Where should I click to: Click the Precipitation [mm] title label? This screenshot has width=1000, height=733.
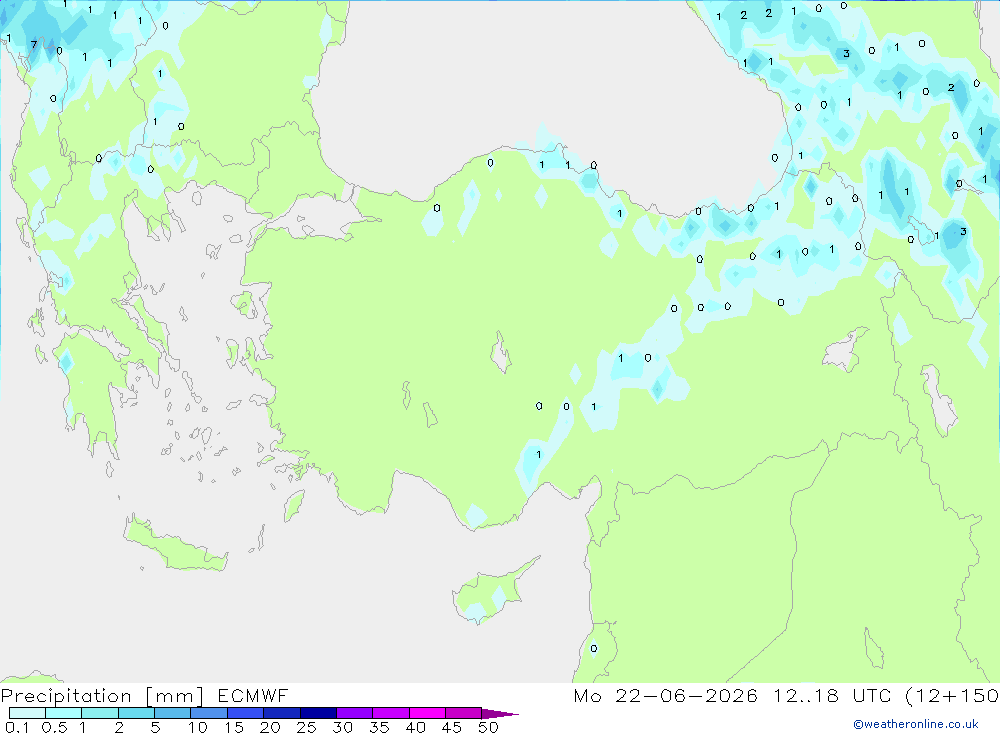point(102,695)
